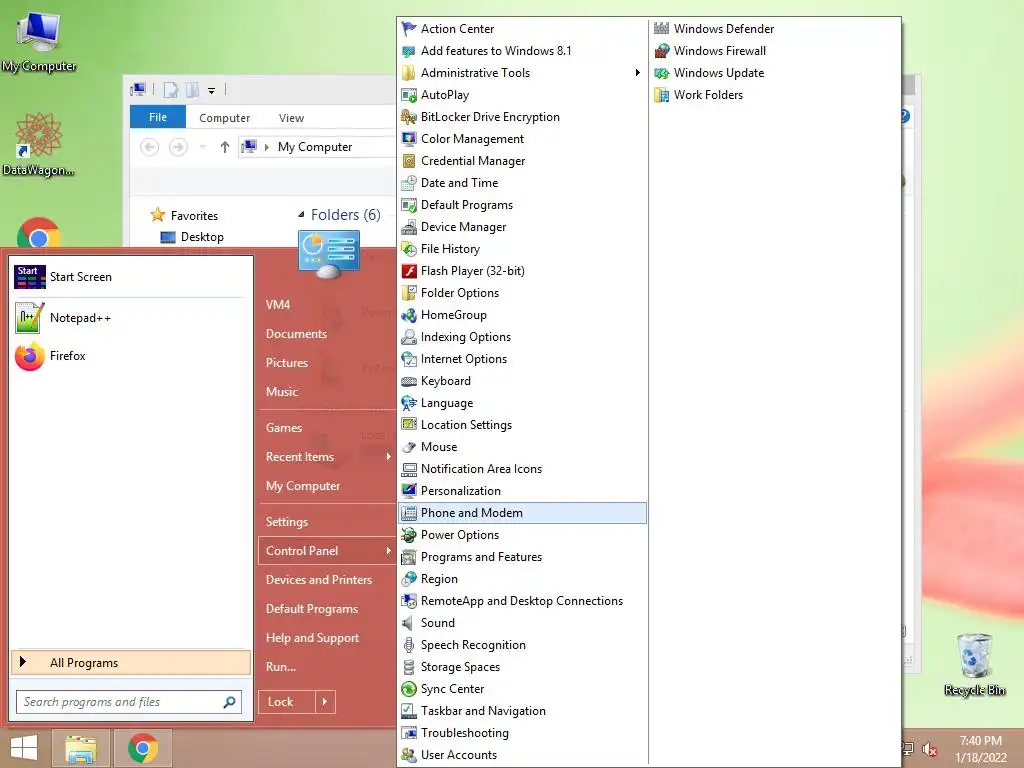Click the Lock button
The image size is (1024, 768).
point(287,702)
